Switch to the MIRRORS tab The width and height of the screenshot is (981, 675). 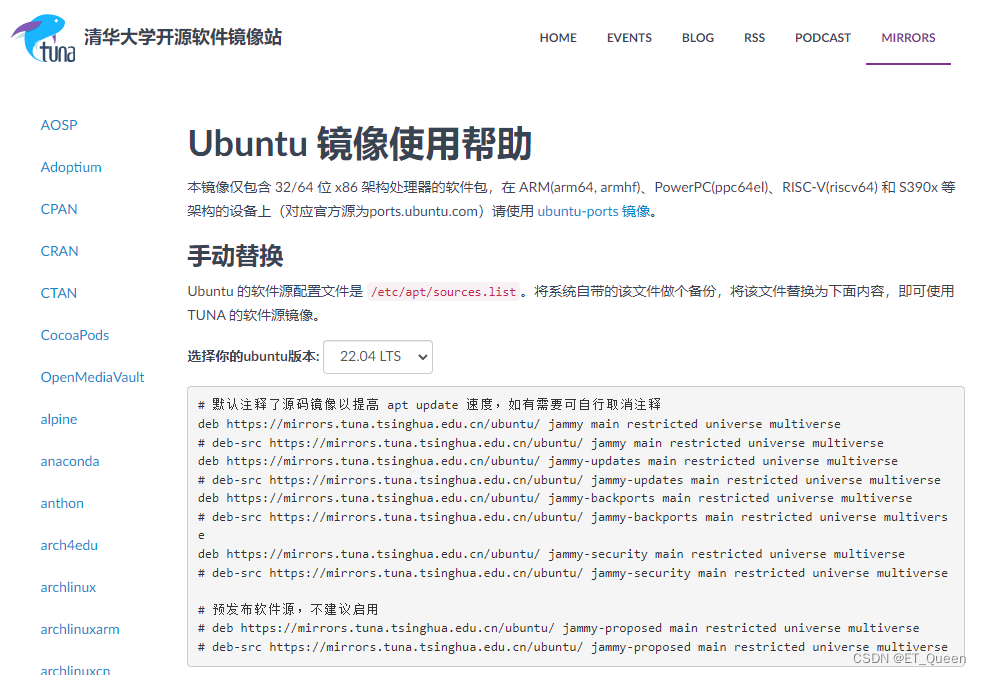click(907, 37)
